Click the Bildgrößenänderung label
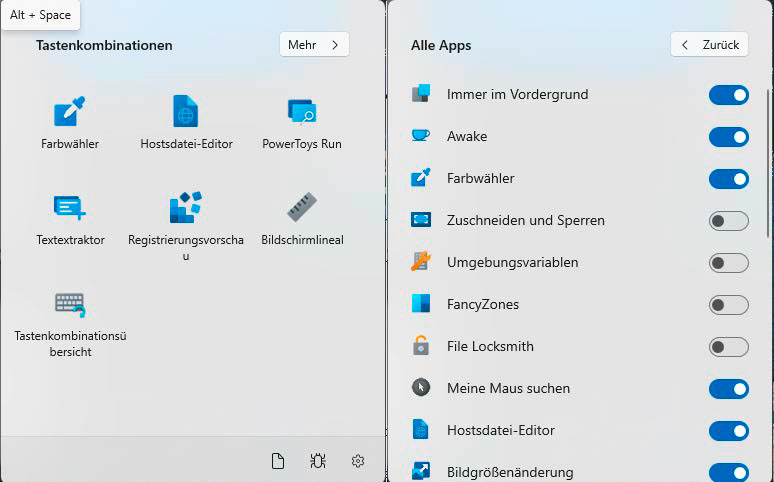This screenshot has height=482, width=774. pos(510,473)
